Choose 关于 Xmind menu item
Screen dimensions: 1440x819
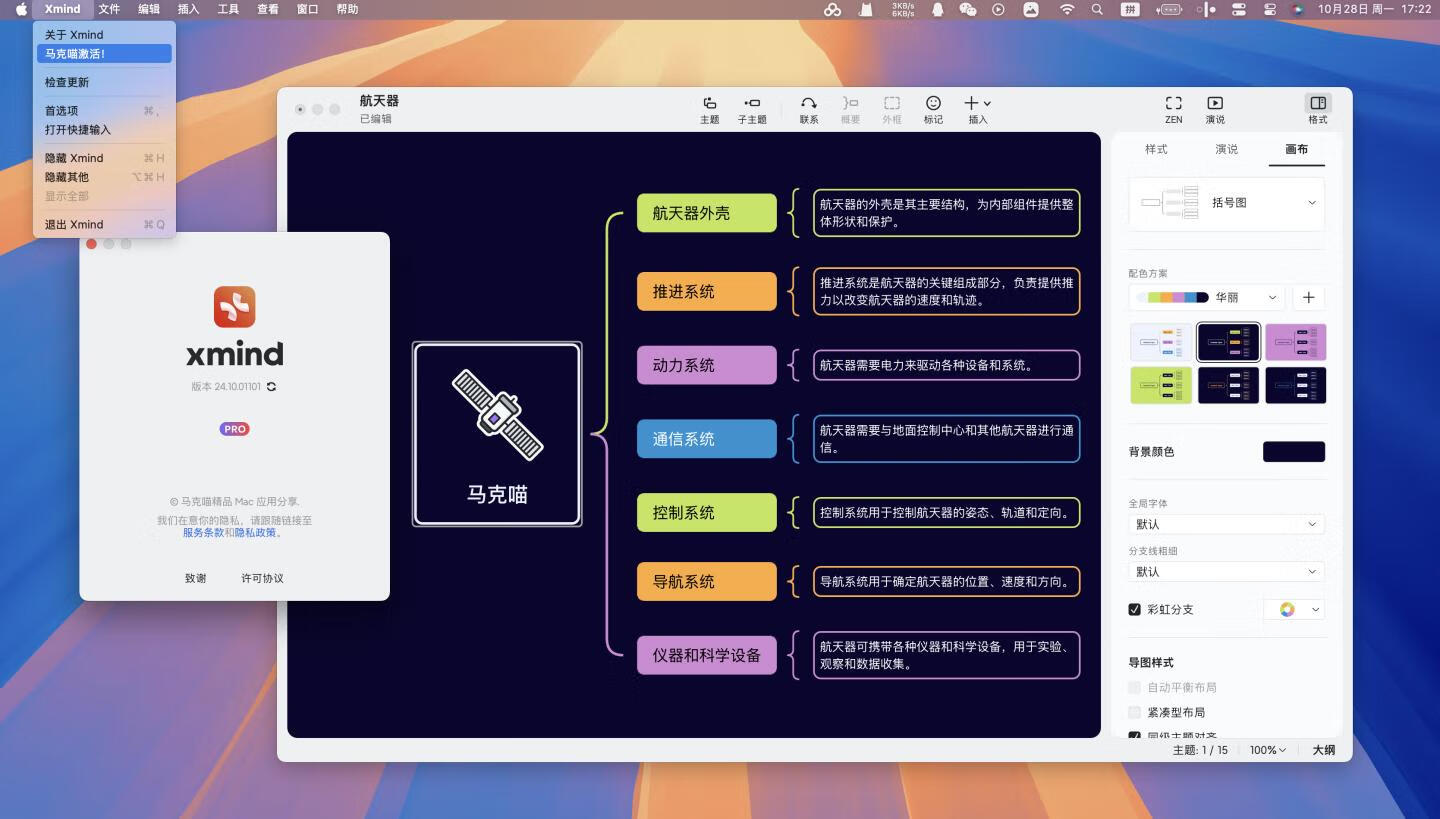104,35
